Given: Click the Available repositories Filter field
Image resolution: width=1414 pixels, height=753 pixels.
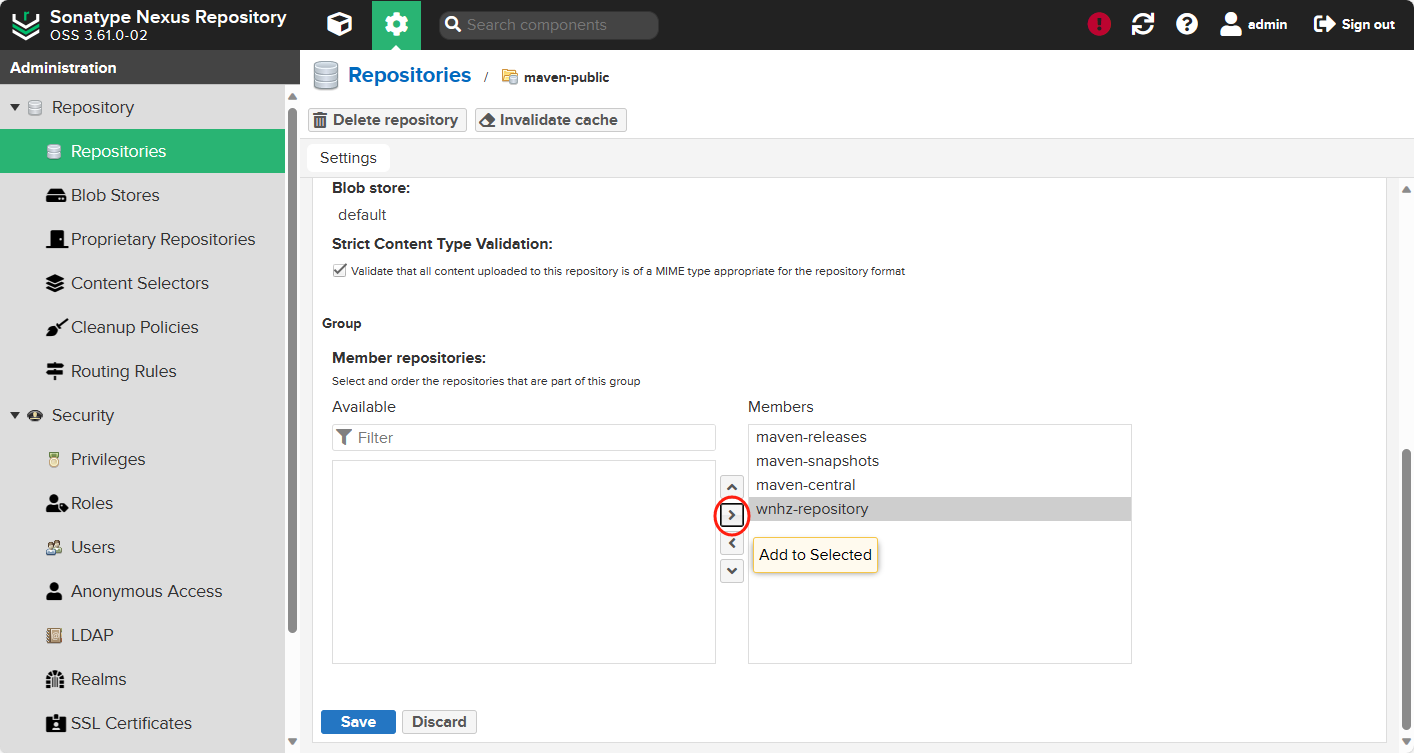Looking at the screenshot, I should click(x=524, y=437).
